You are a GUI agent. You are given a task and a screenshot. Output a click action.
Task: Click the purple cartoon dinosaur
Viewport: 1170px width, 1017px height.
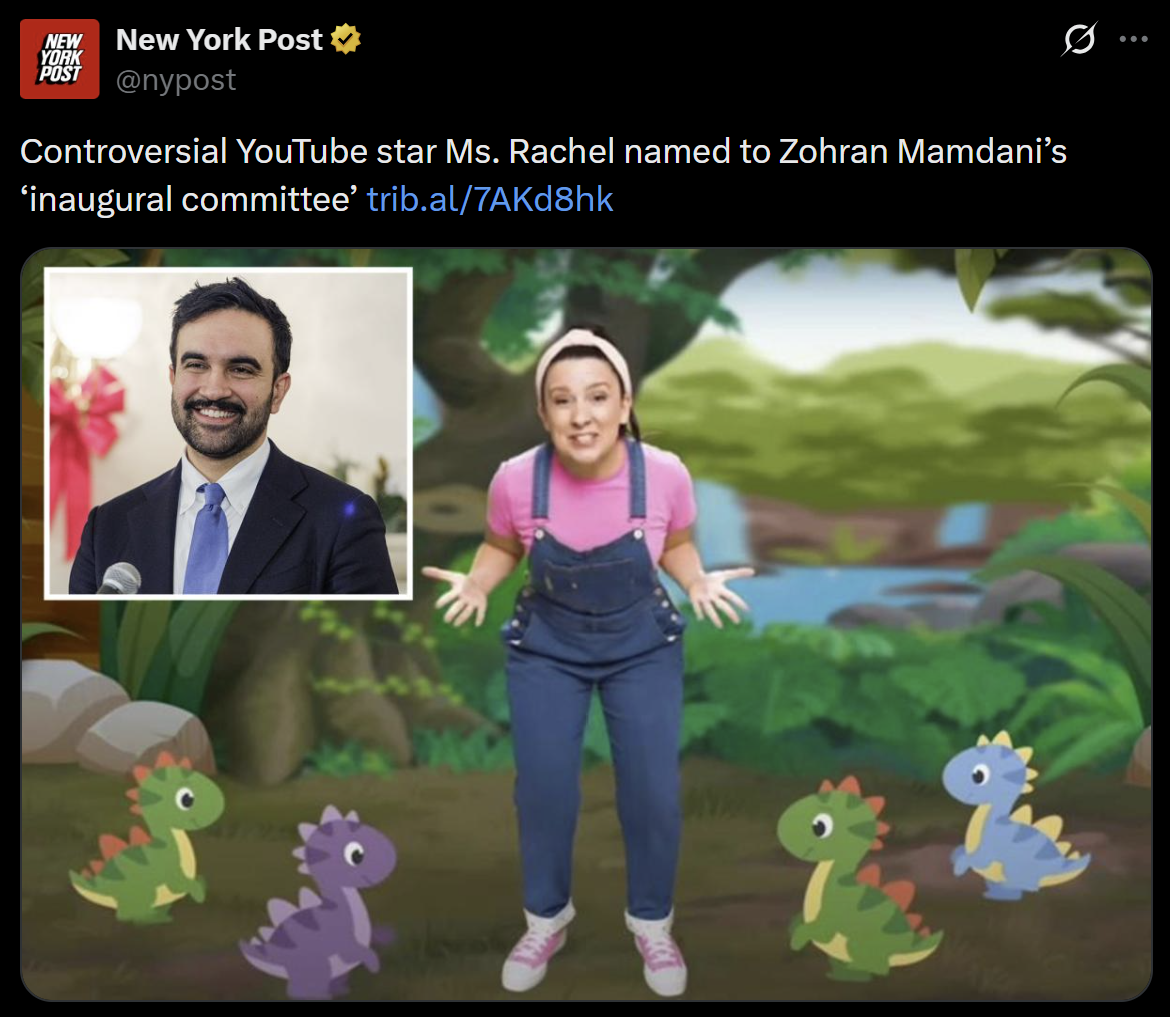pos(321,901)
